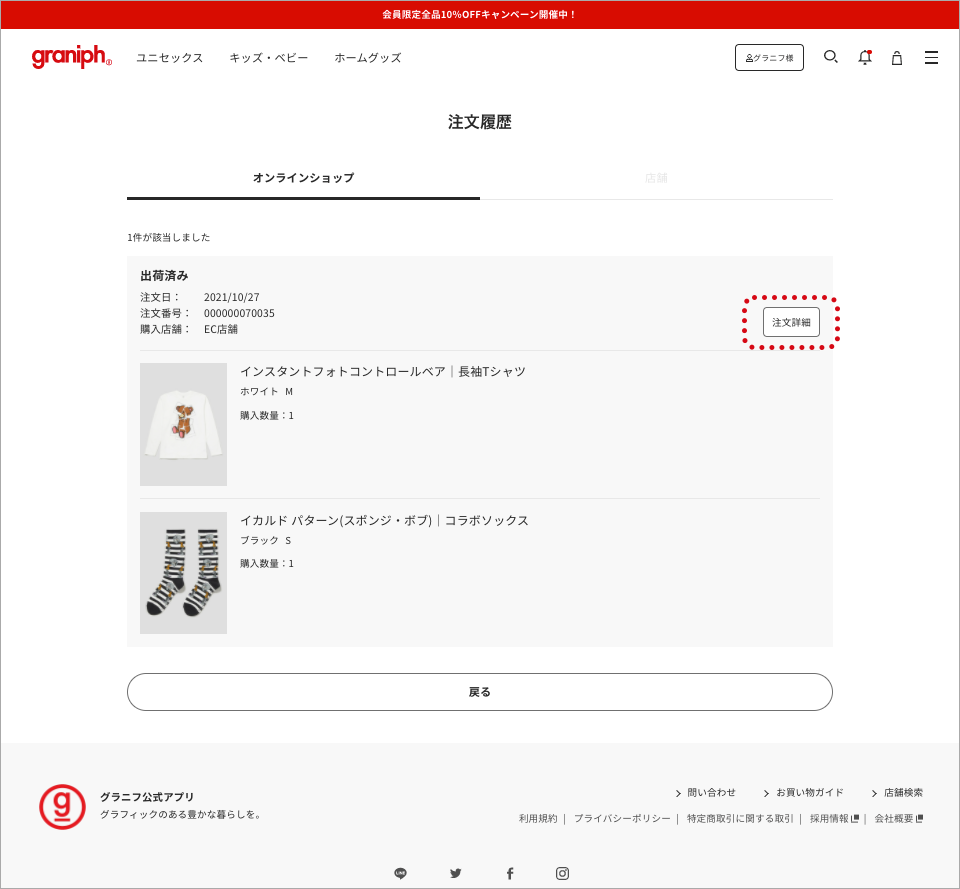The width and height of the screenshot is (960, 889).
Task: Open the hamburger menu icon
Action: point(931,58)
